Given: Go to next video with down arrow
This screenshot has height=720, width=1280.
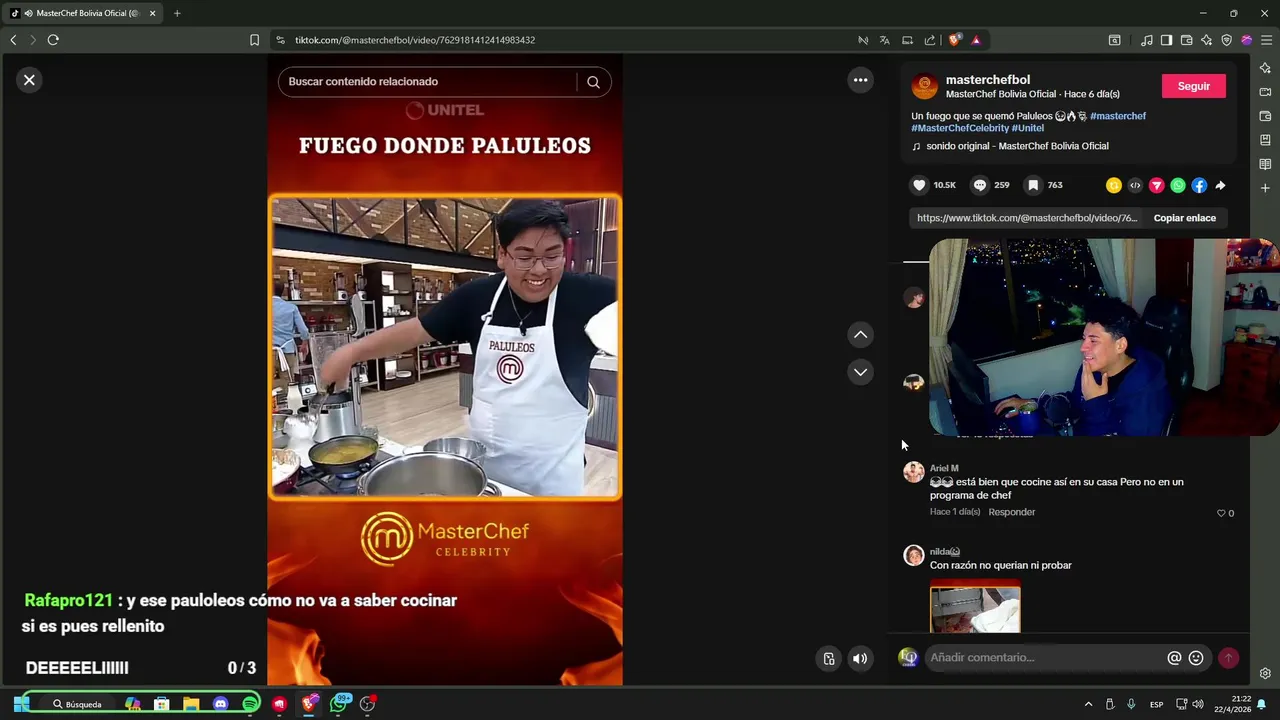Looking at the screenshot, I should 860,372.
